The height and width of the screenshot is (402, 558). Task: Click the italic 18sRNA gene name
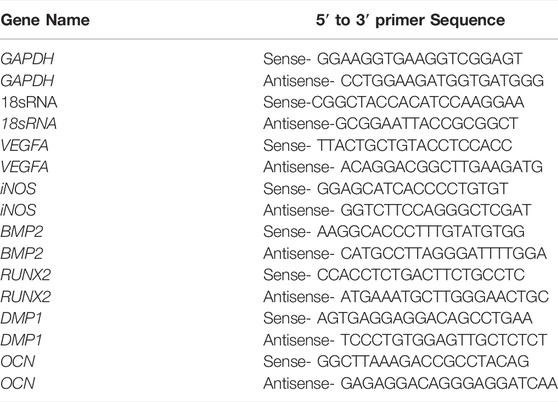click(29, 124)
